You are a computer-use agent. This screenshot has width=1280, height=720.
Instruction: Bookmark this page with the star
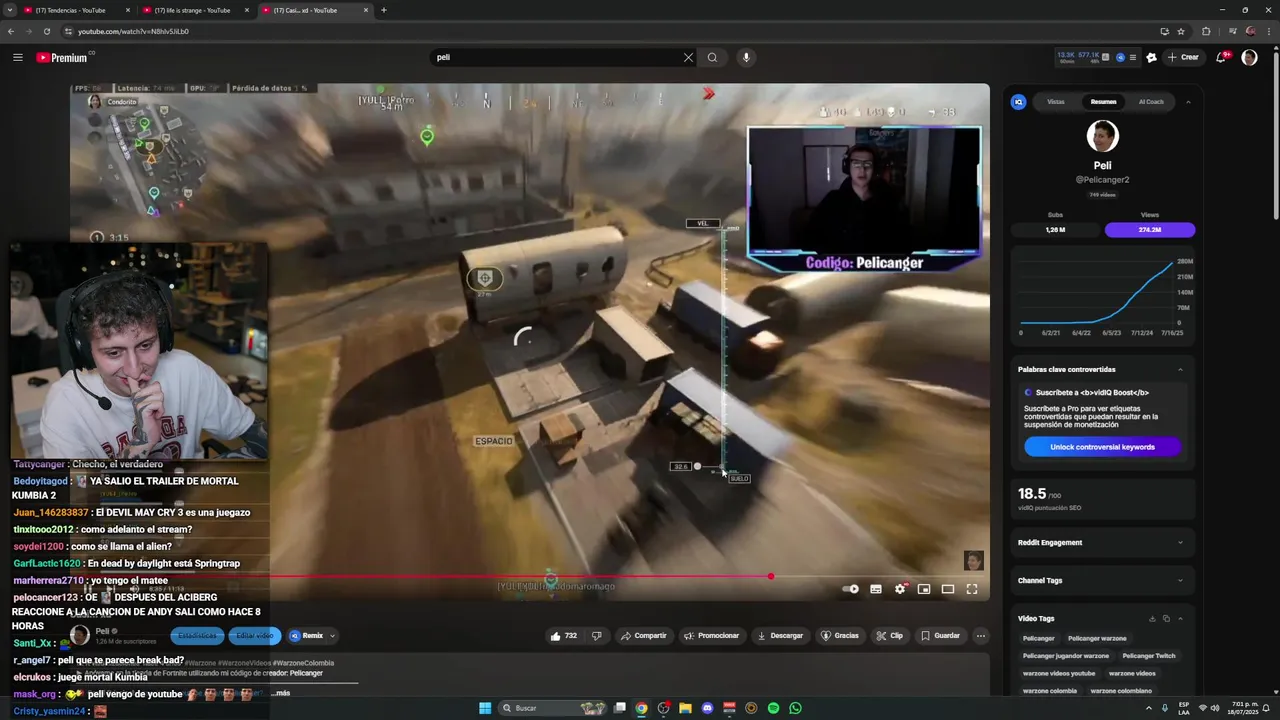(1181, 31)
